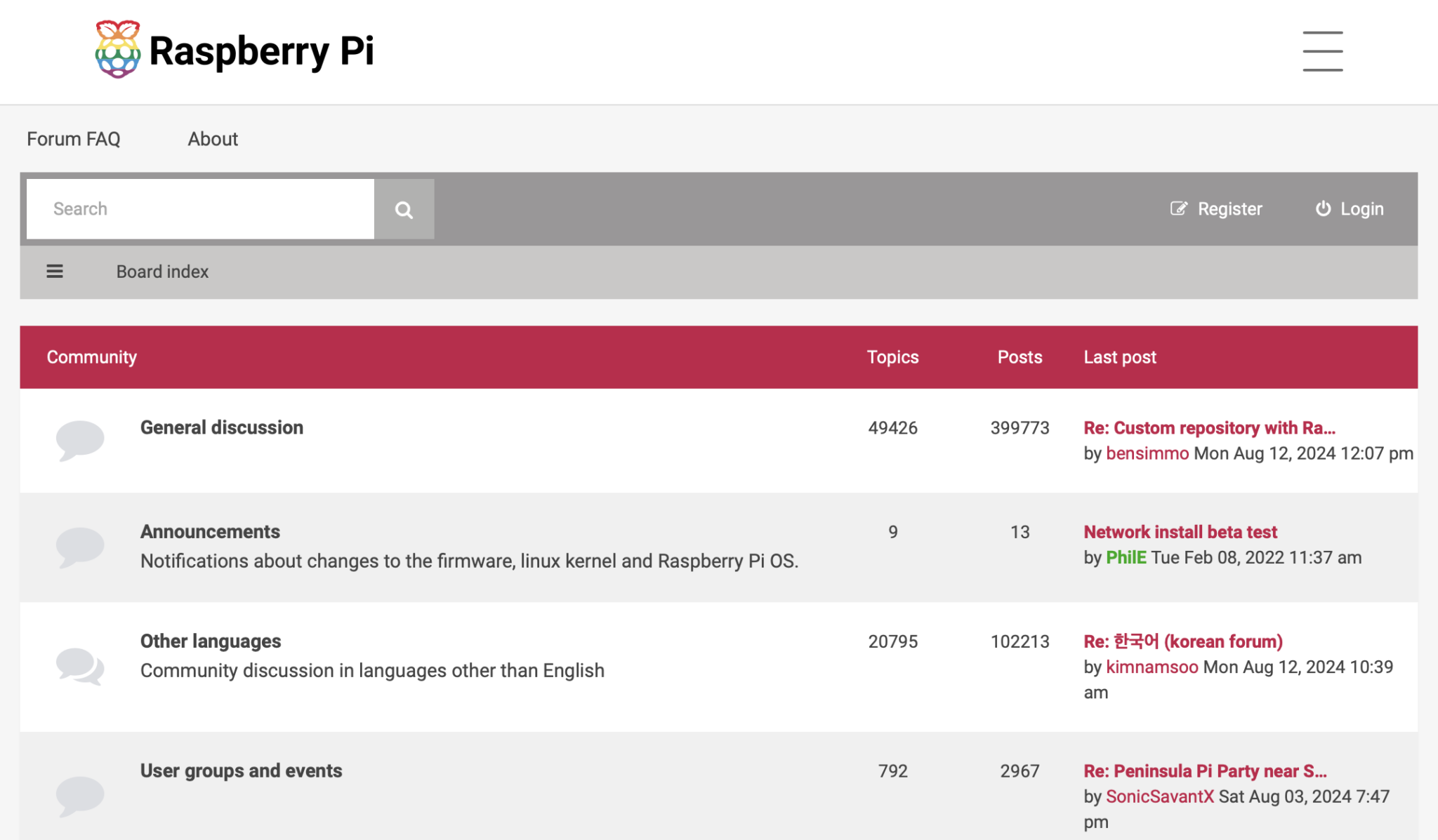Open the Korean forum last post
This screenshot has width=1438, height=840.
(x=1183, y=641)
